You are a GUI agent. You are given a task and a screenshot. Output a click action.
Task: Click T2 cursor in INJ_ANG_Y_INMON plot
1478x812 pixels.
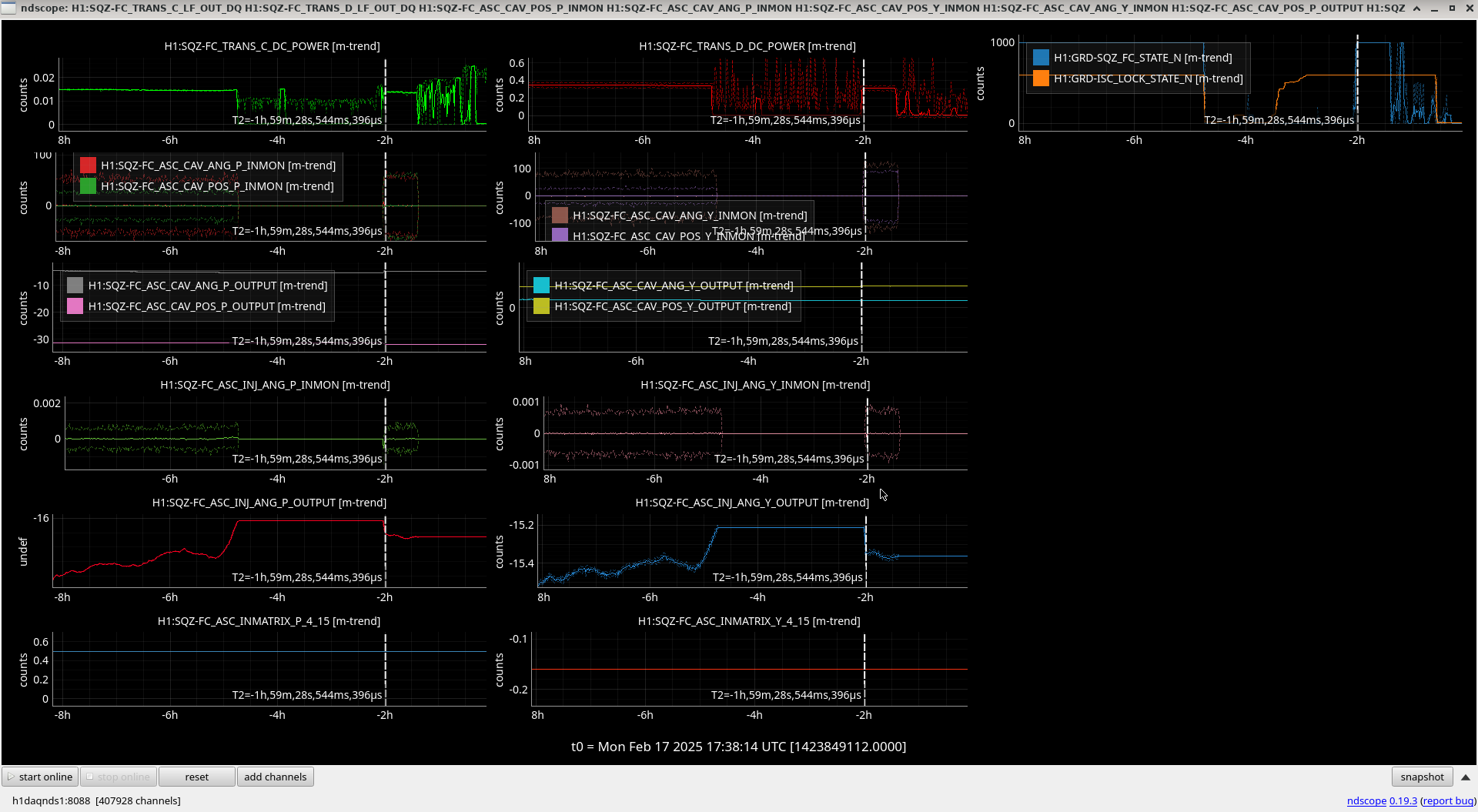click(x=867, y=433)
